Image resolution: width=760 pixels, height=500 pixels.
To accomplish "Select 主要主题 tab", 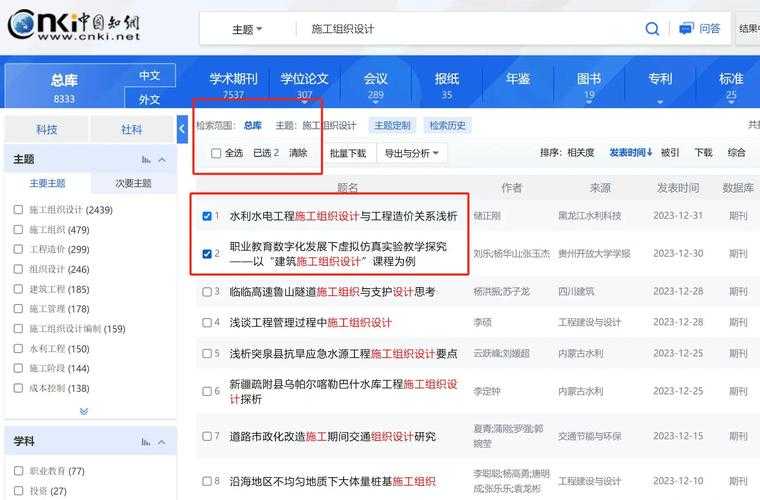I will [x=47, y=184].
